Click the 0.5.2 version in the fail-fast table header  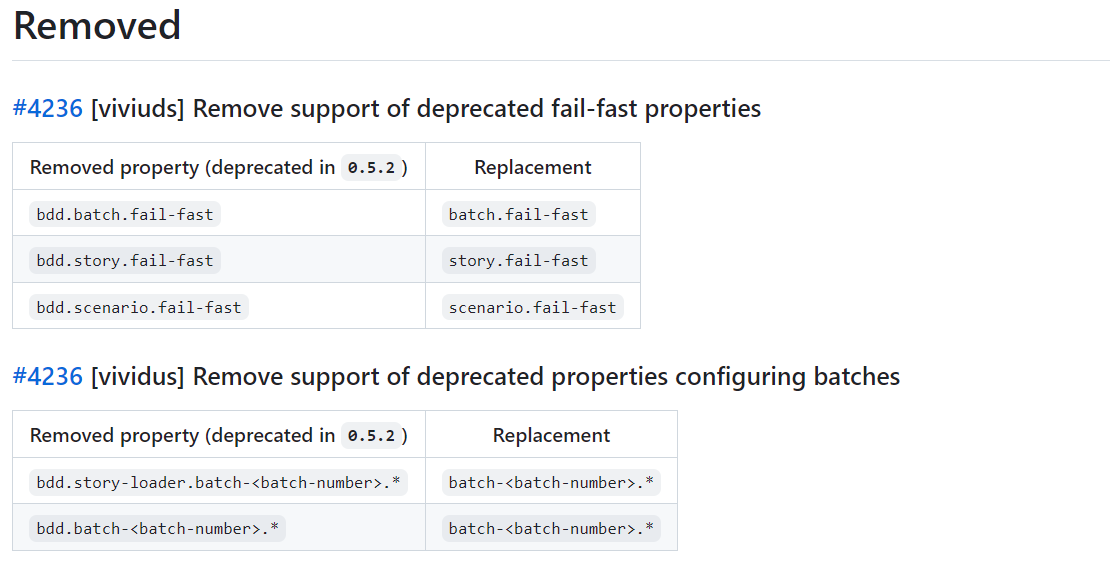(370, 168)
